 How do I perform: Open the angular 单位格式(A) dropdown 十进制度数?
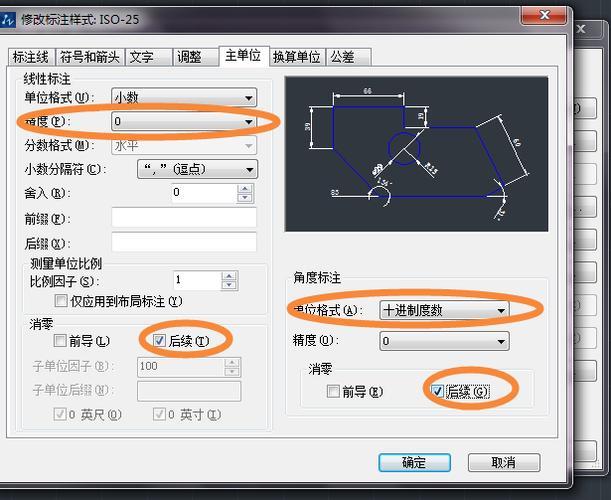[445, 310]
